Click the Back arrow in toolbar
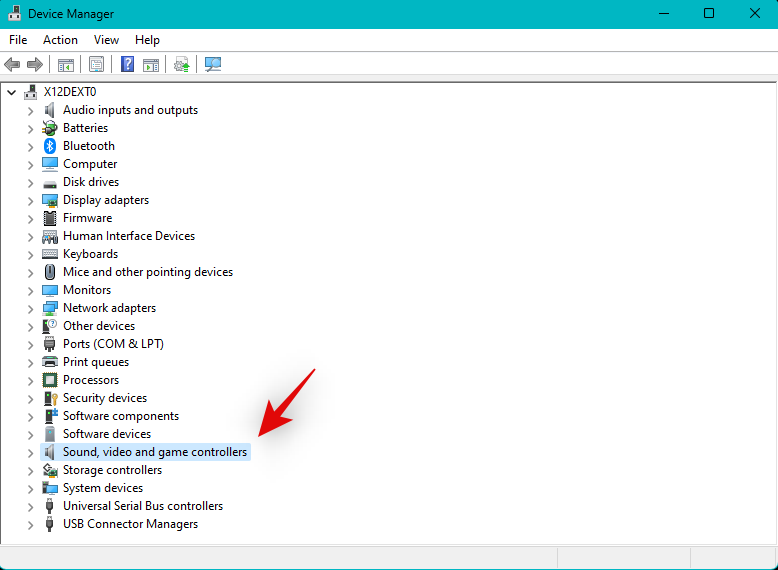The height and width of the screenshot is (570, 778). coord(12,65)
